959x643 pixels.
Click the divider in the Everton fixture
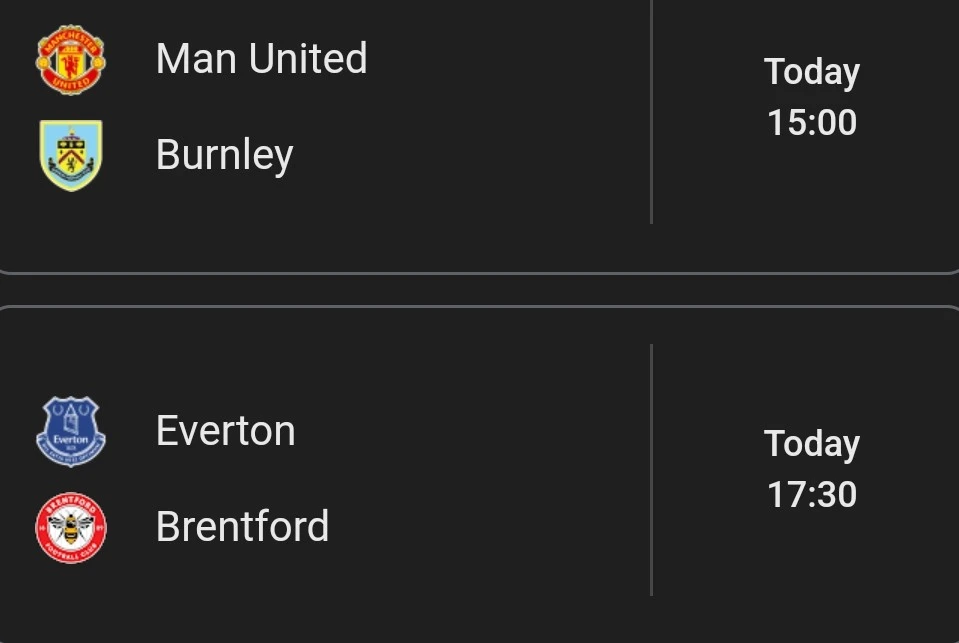pyautogui.click(x=651, y=470)
